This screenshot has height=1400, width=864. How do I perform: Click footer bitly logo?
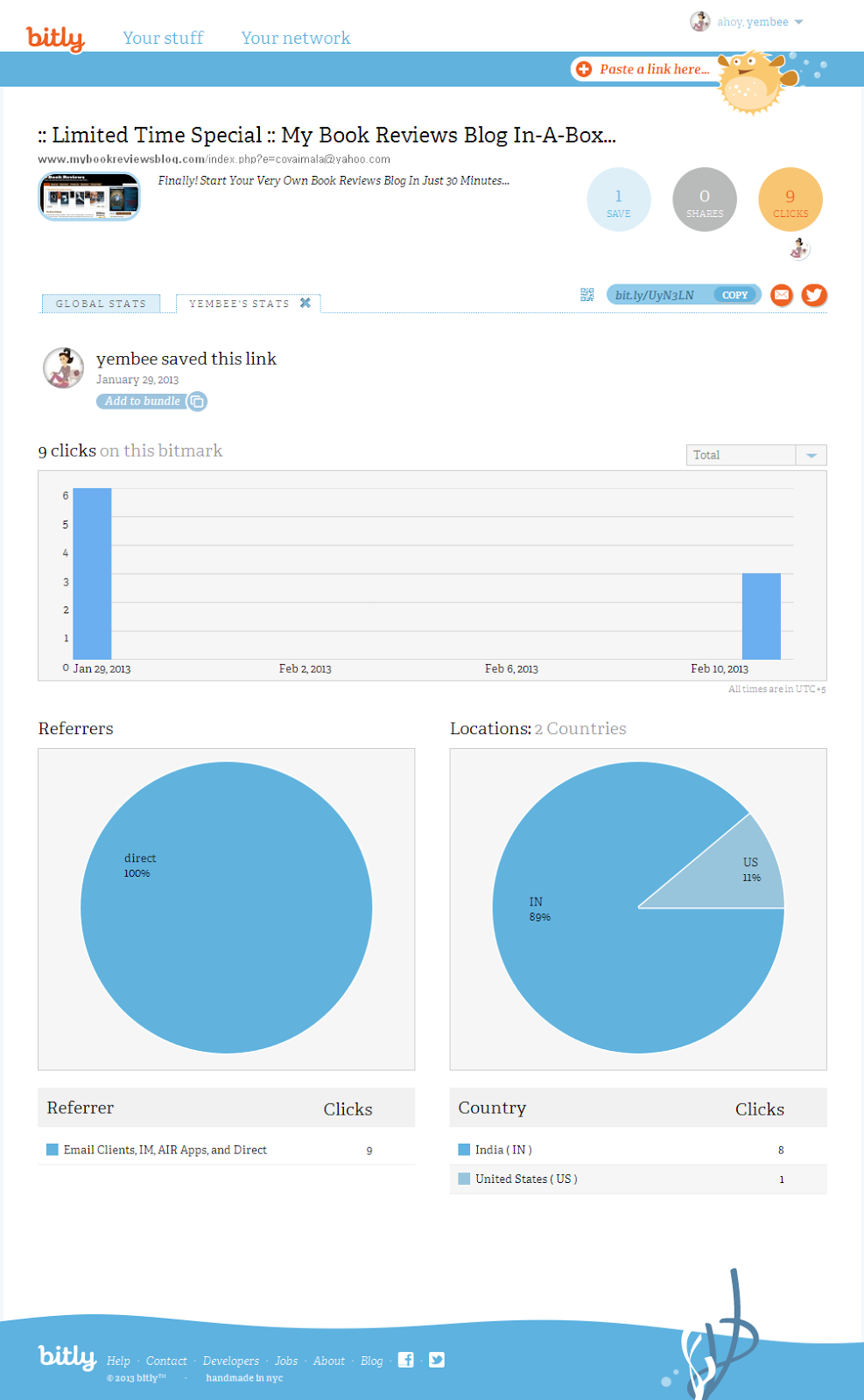tap(67, 1356)
